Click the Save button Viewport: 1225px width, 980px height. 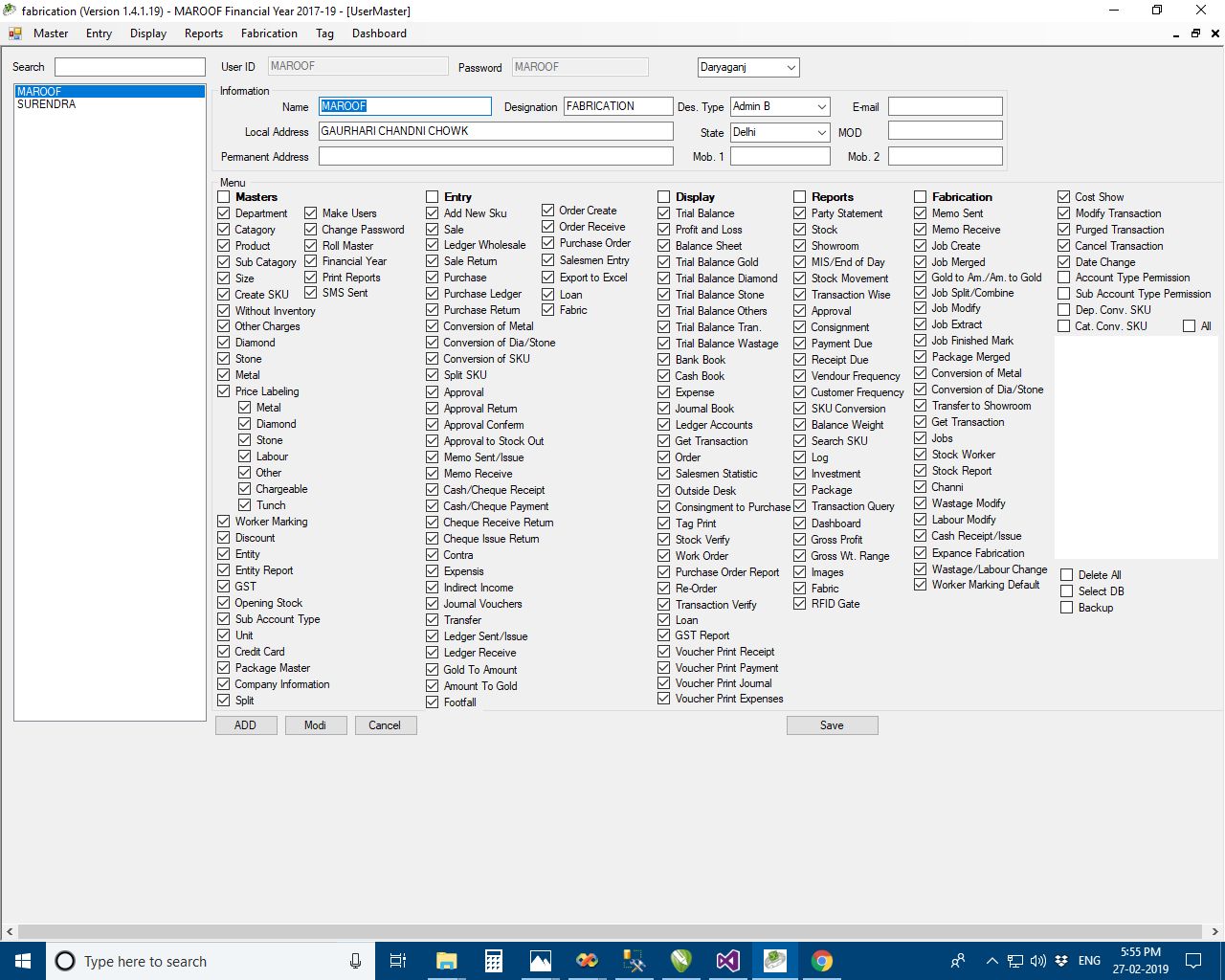coord(832,725)
